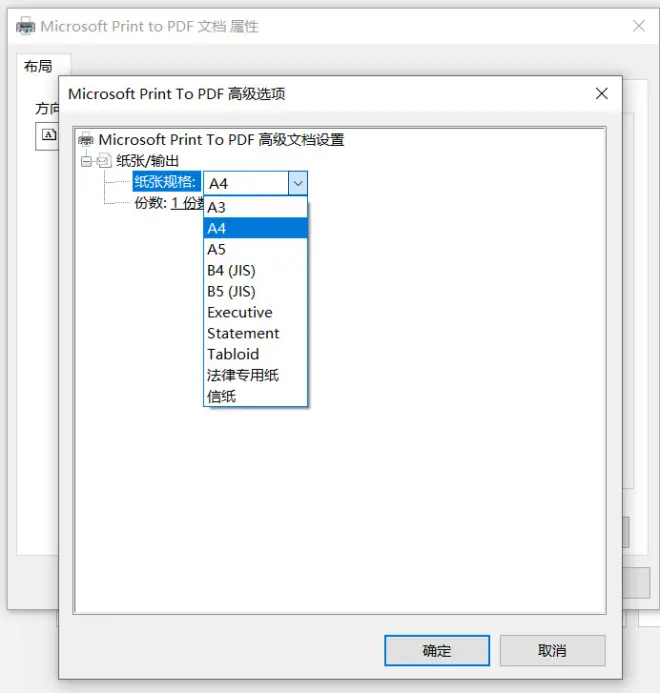The image size is (660, 693).
Task: Confirm with the 确定 button
Action: point(437,651)
